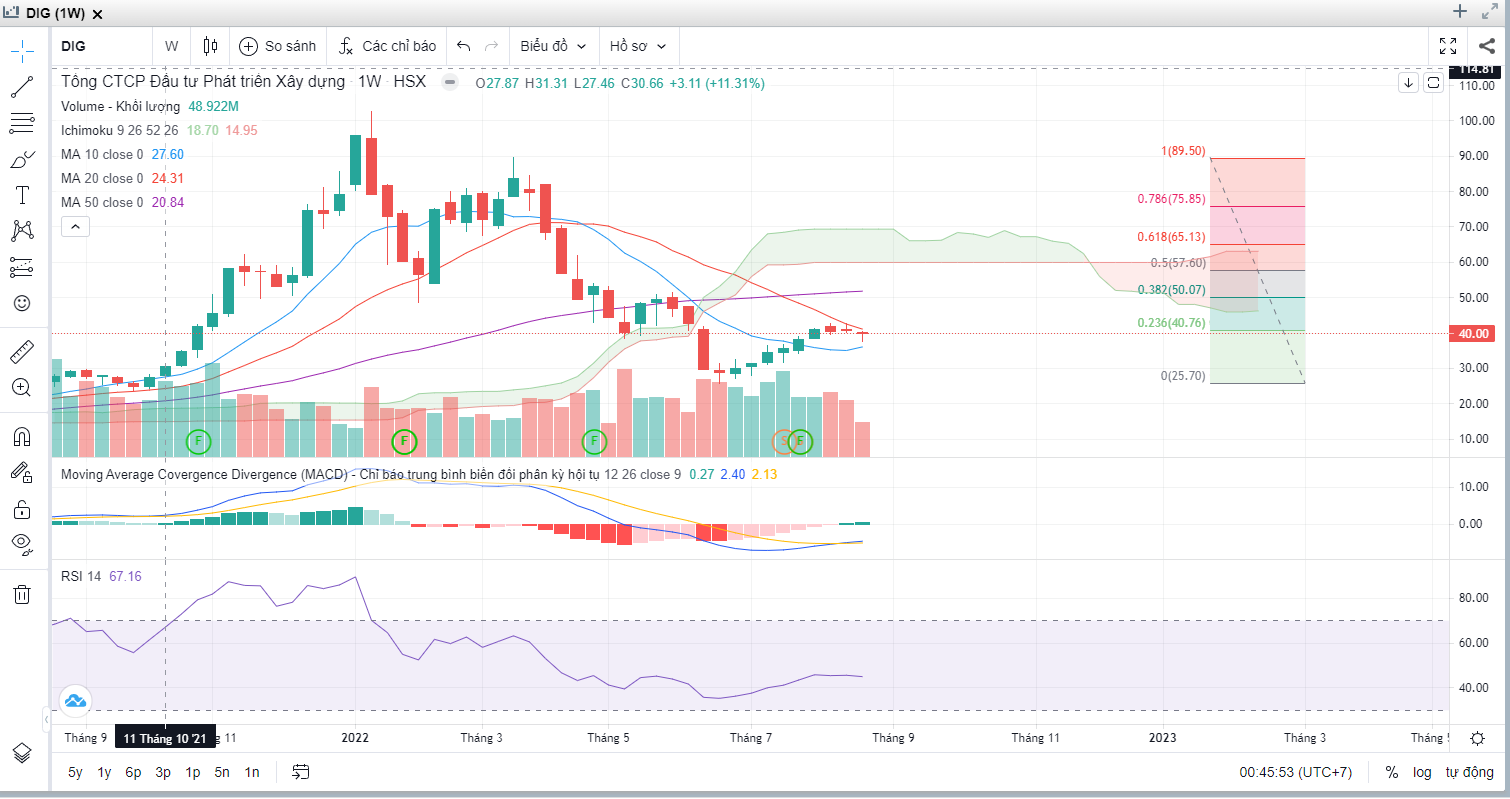Open the emoji icons tool
The height and width of the screenshot is (799, 1510).
(22, 303)
